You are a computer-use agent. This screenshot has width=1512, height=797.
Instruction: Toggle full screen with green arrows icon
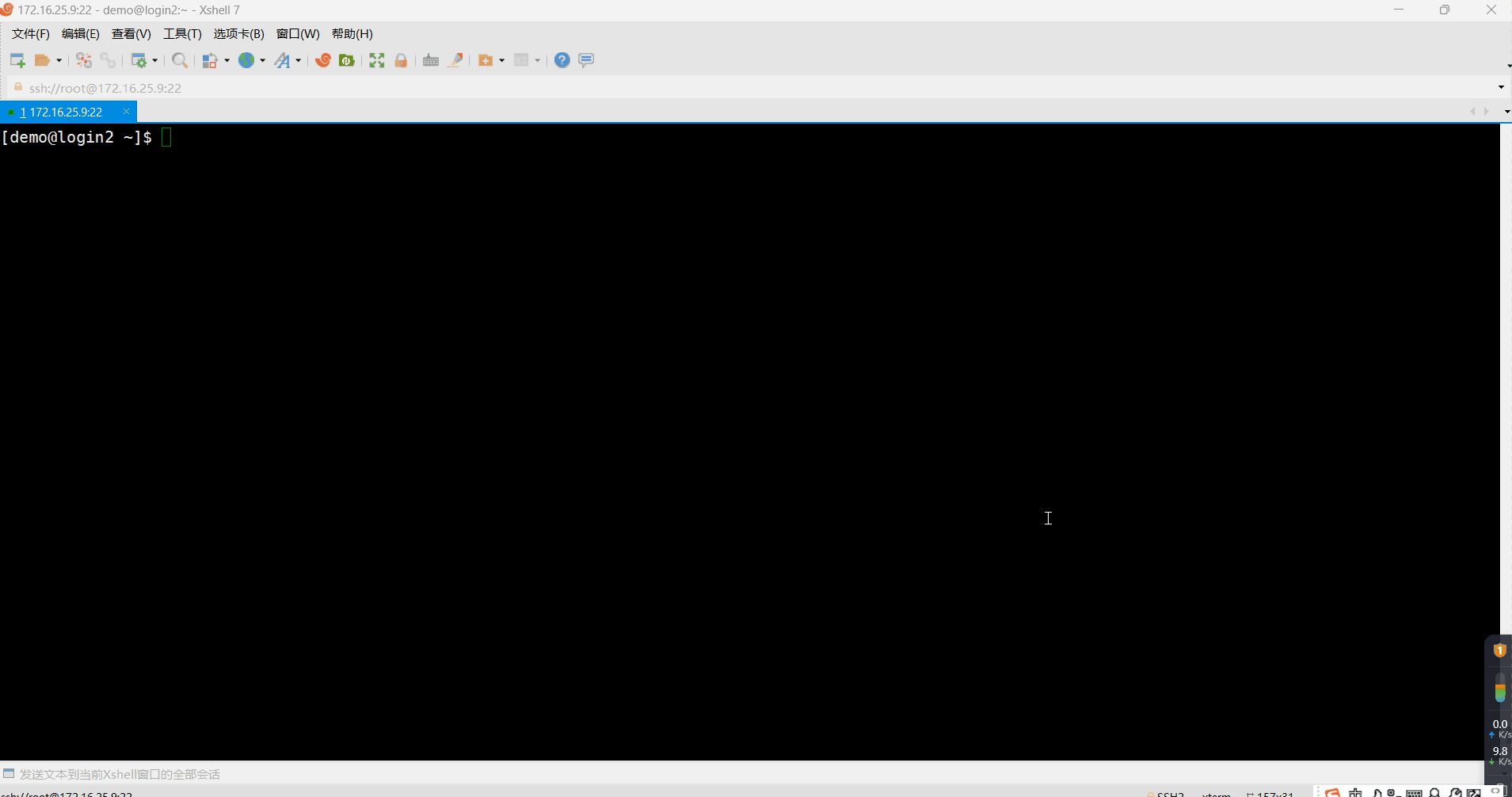point(377,60)
